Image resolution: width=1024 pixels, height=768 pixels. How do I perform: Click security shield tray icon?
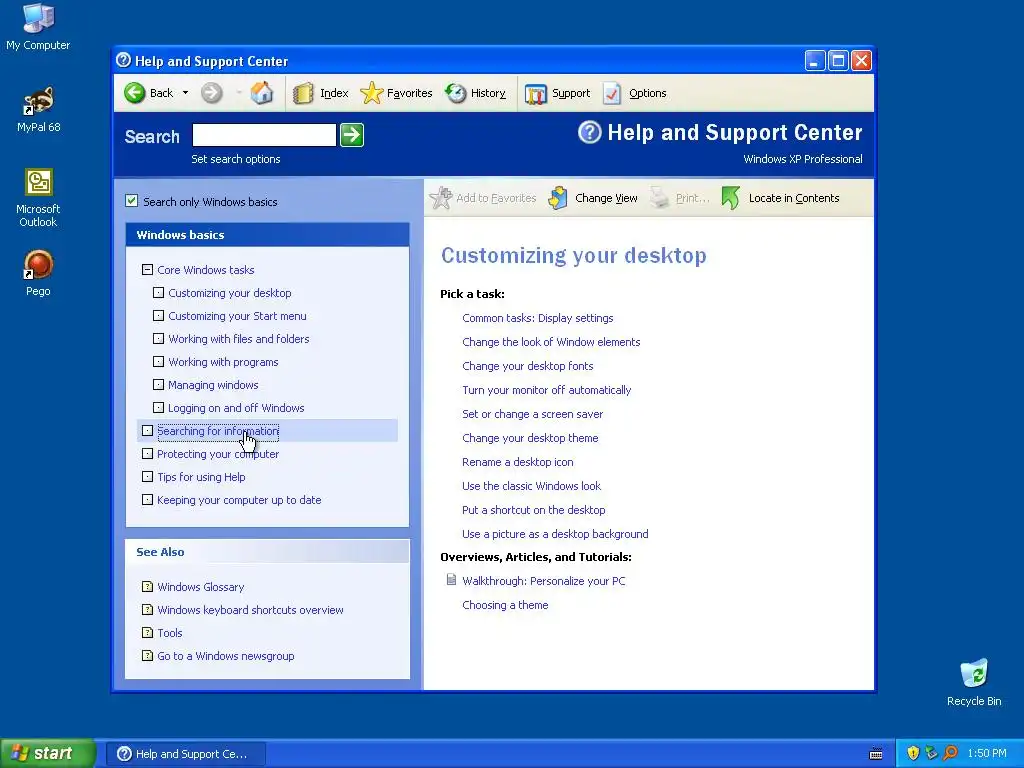pos(913,754)
